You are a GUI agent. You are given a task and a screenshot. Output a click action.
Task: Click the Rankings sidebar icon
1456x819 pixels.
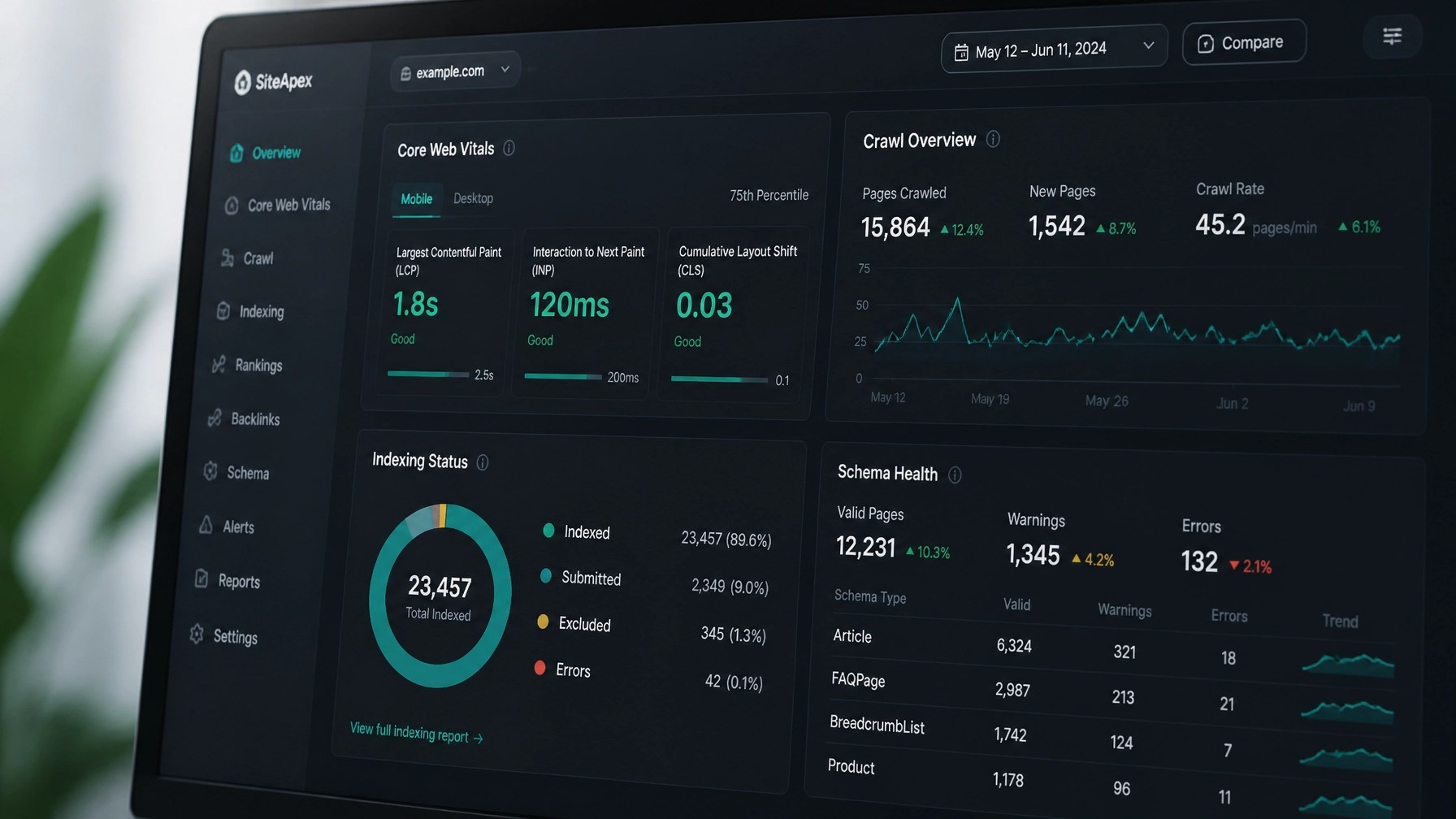(x=219, y=364)
